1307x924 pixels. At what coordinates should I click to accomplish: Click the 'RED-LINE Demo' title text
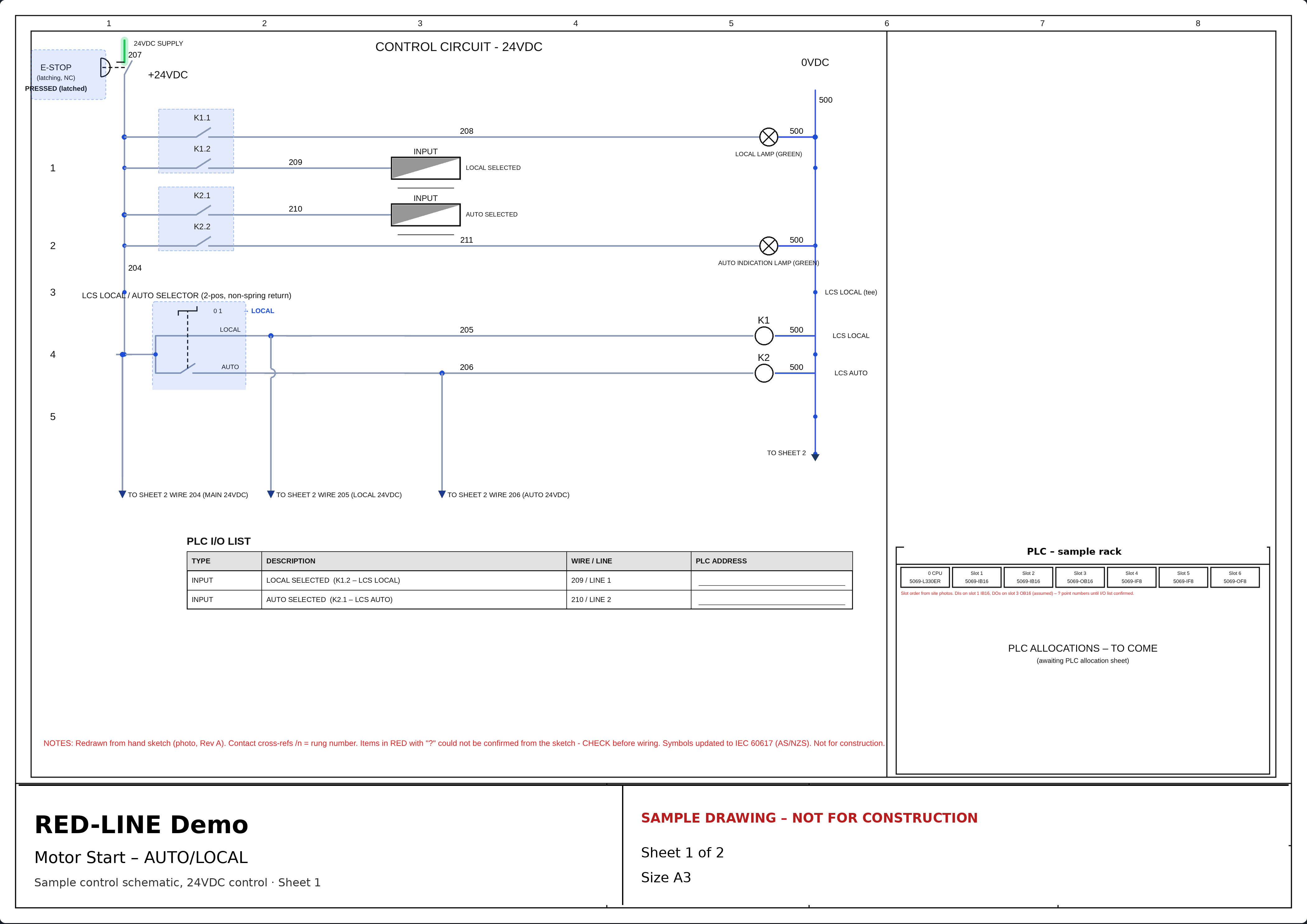pos(141,825)
